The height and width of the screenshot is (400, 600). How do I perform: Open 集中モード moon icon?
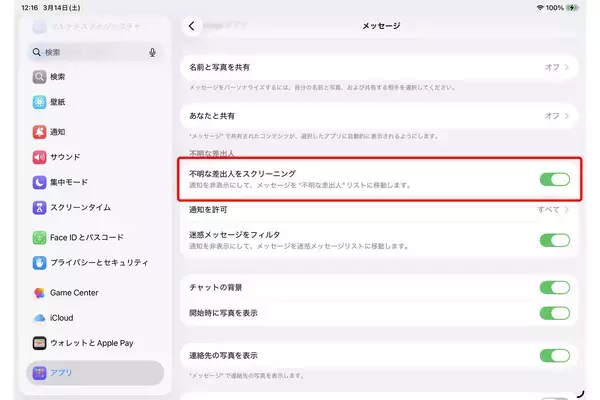pyautogui.click(x=39, y=182)
